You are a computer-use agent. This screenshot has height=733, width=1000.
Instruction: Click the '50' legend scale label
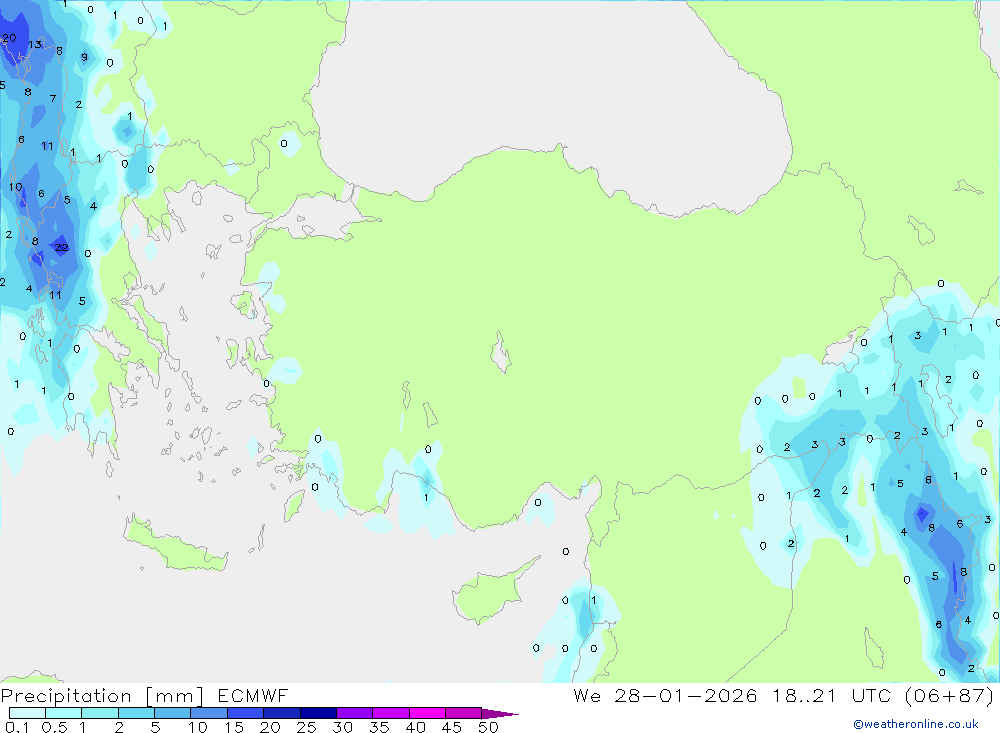pos(488,727)
